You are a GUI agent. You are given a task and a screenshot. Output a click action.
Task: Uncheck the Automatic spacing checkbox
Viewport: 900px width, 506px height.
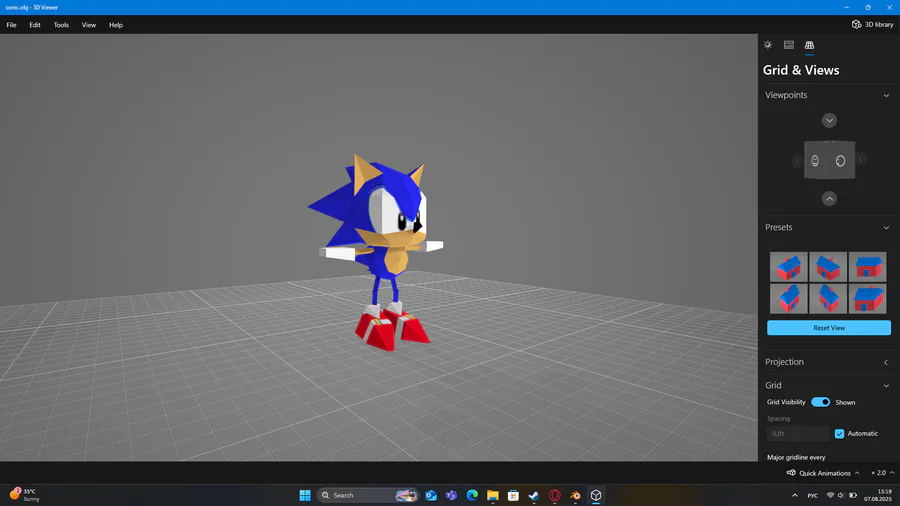tap(839, 434)
